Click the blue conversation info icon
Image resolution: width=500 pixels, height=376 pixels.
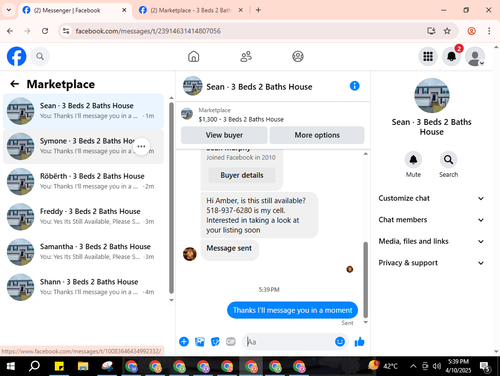tap(355, 86)
